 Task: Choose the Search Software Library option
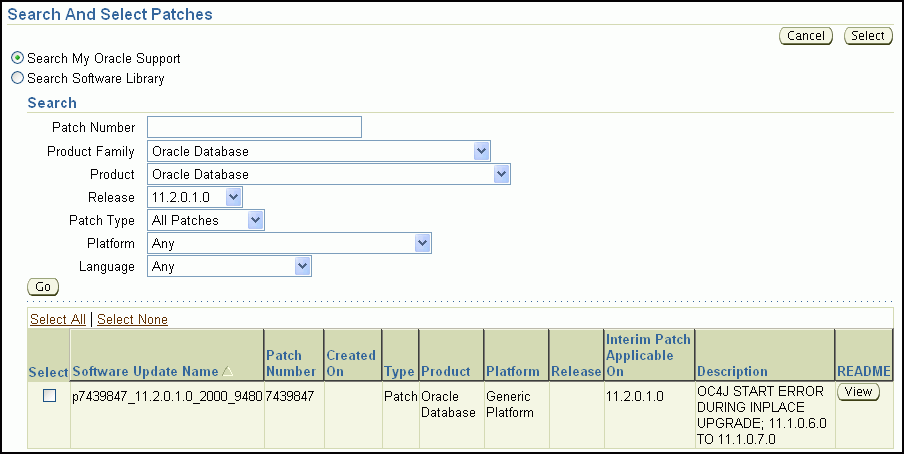(18, 78)
